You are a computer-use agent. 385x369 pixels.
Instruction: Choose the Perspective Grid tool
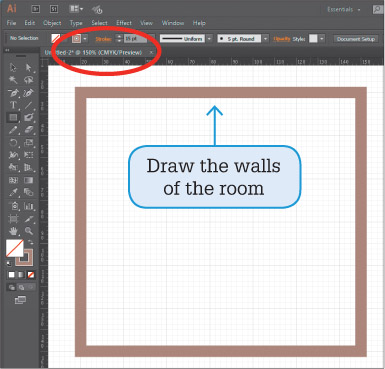tap(29, 167)
